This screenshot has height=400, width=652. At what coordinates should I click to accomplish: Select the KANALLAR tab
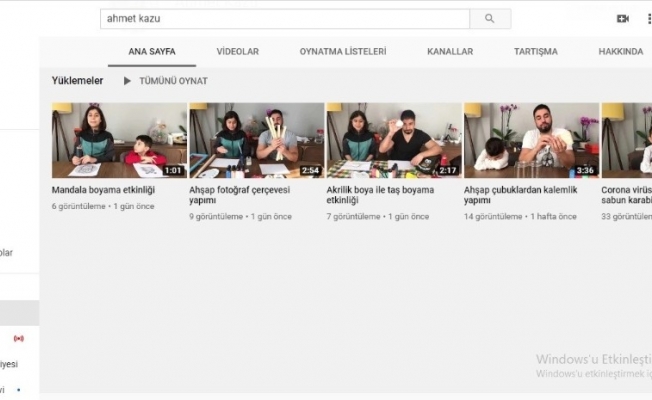coord(450,52)
